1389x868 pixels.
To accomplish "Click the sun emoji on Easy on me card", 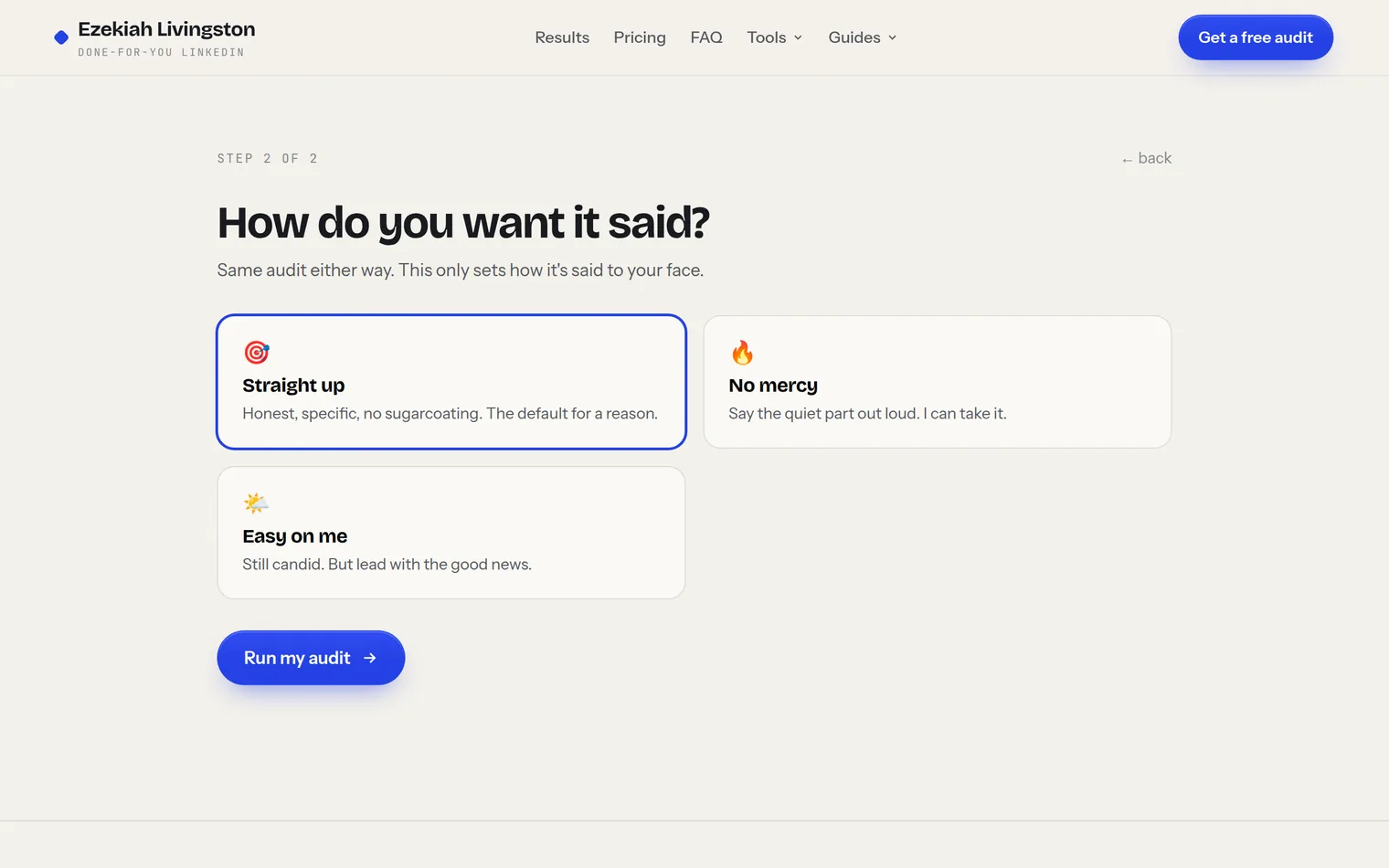I will point(256,503).
